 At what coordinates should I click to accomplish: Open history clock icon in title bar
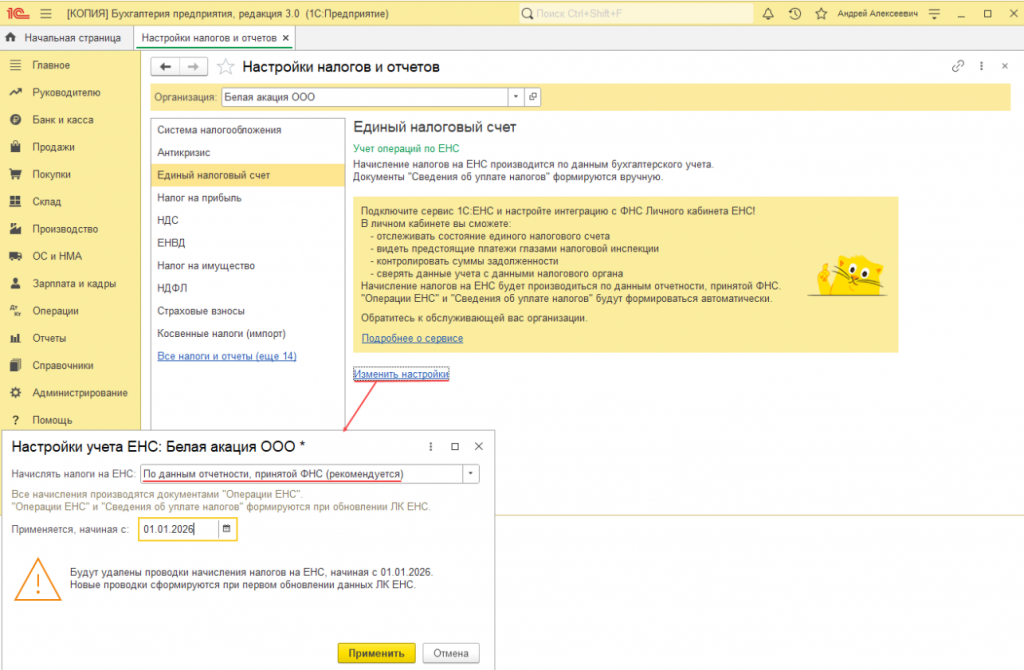tap(794, 13)
